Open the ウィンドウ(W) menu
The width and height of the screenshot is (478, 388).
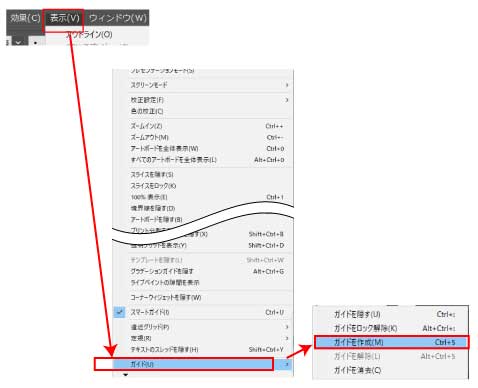118,18
